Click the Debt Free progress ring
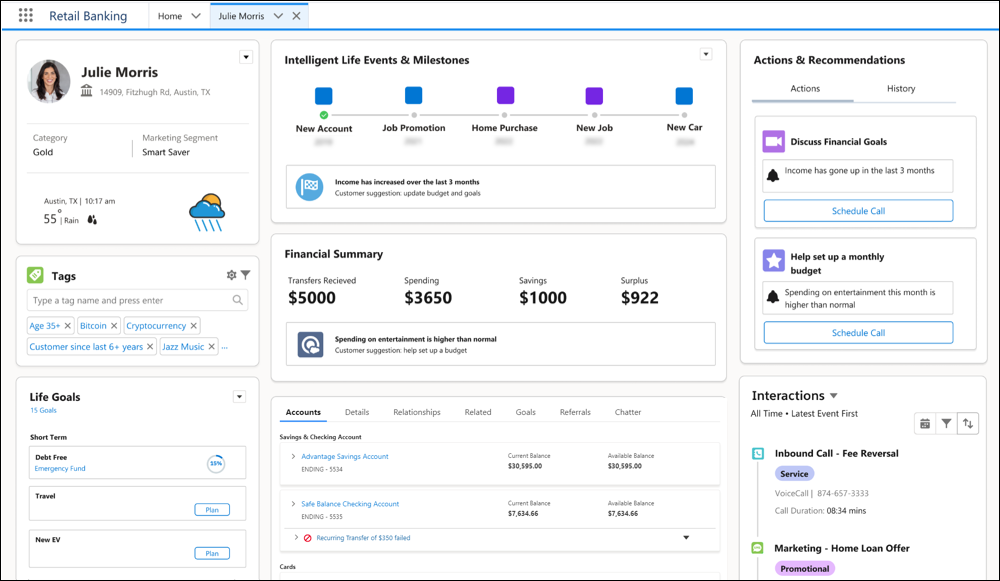This screenshot has height=581, width=1000. click(216, 463)
